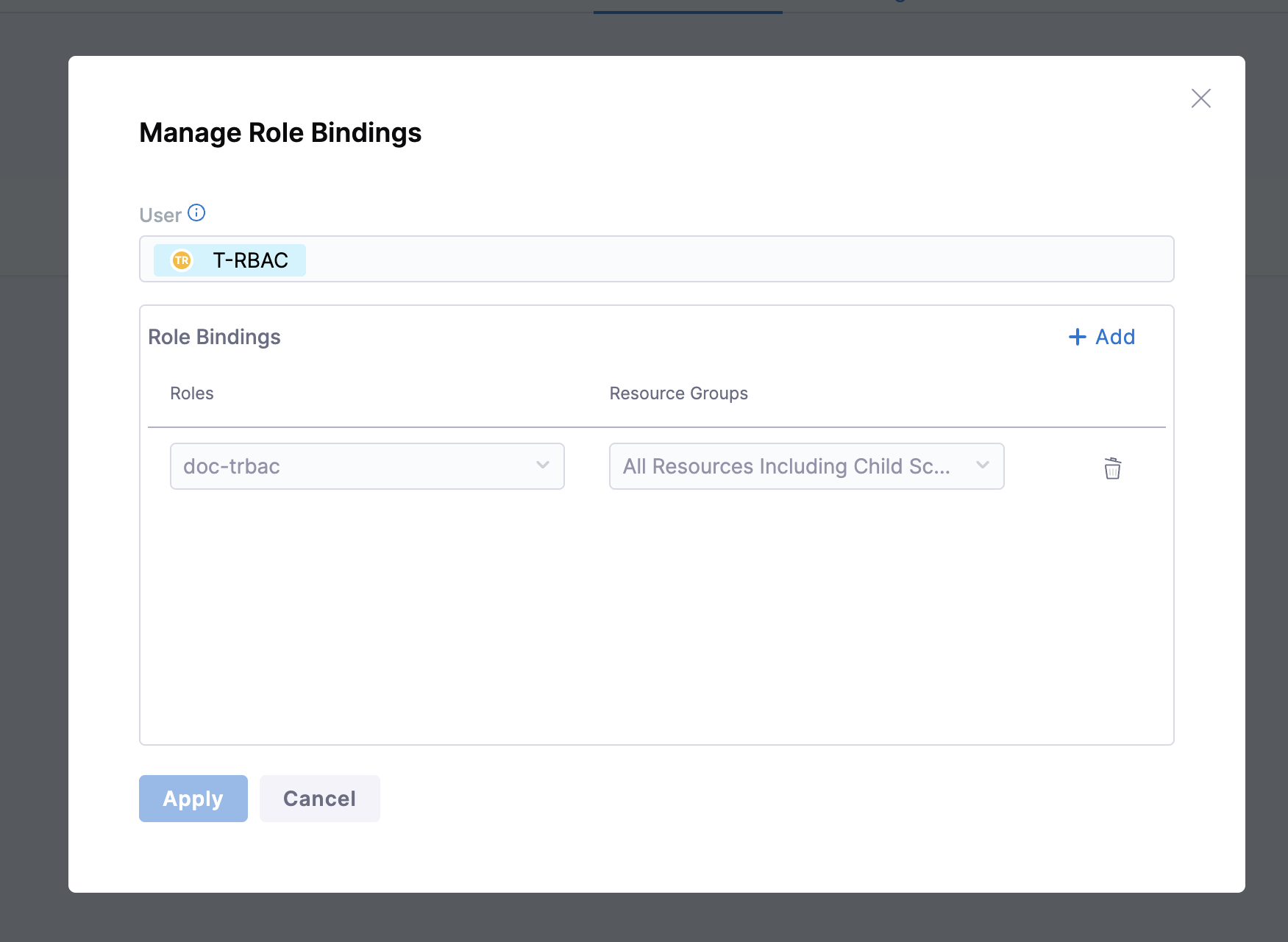Click the User field label

coord(160,215)
